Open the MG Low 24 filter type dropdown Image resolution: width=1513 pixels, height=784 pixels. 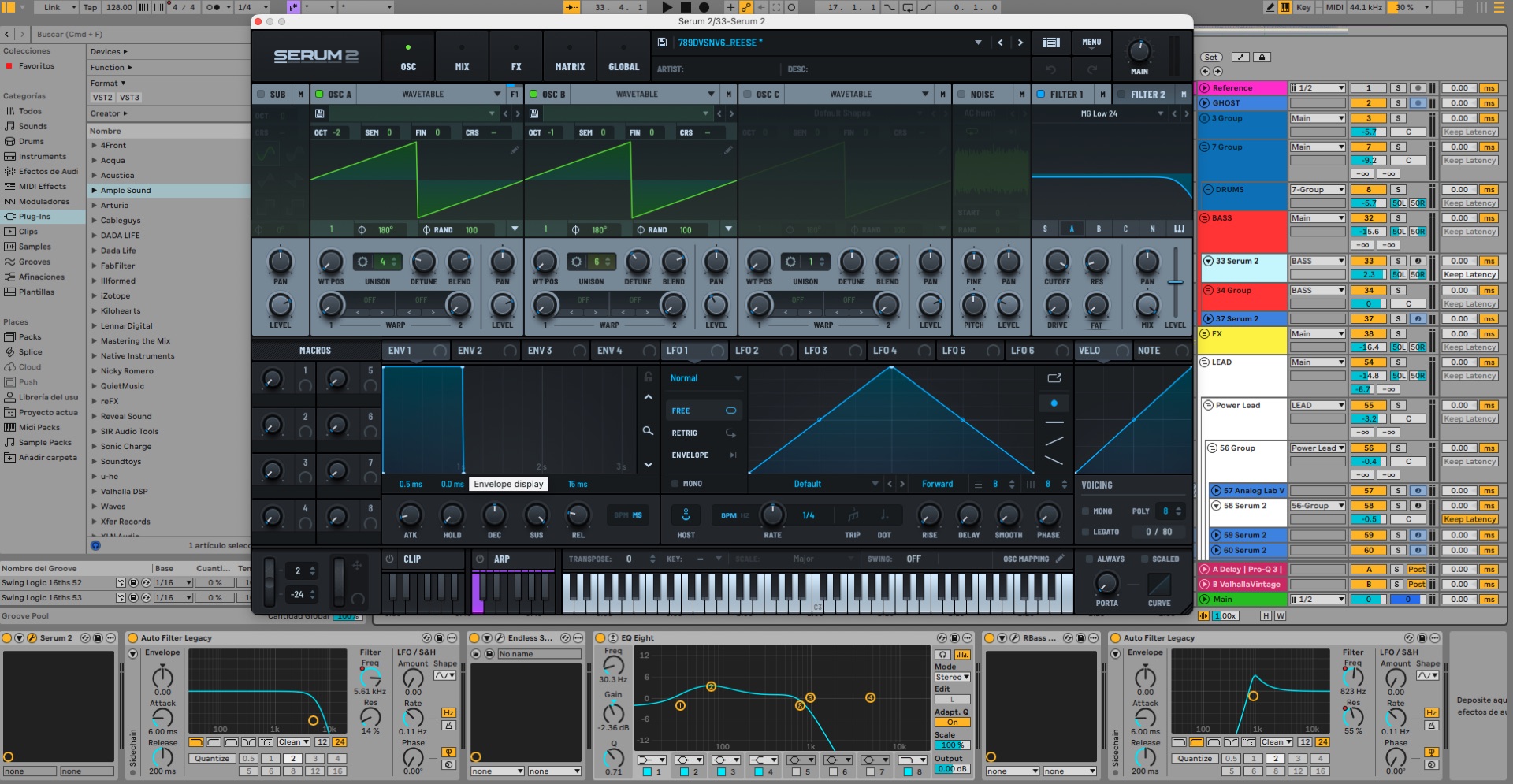(1102, 113)
